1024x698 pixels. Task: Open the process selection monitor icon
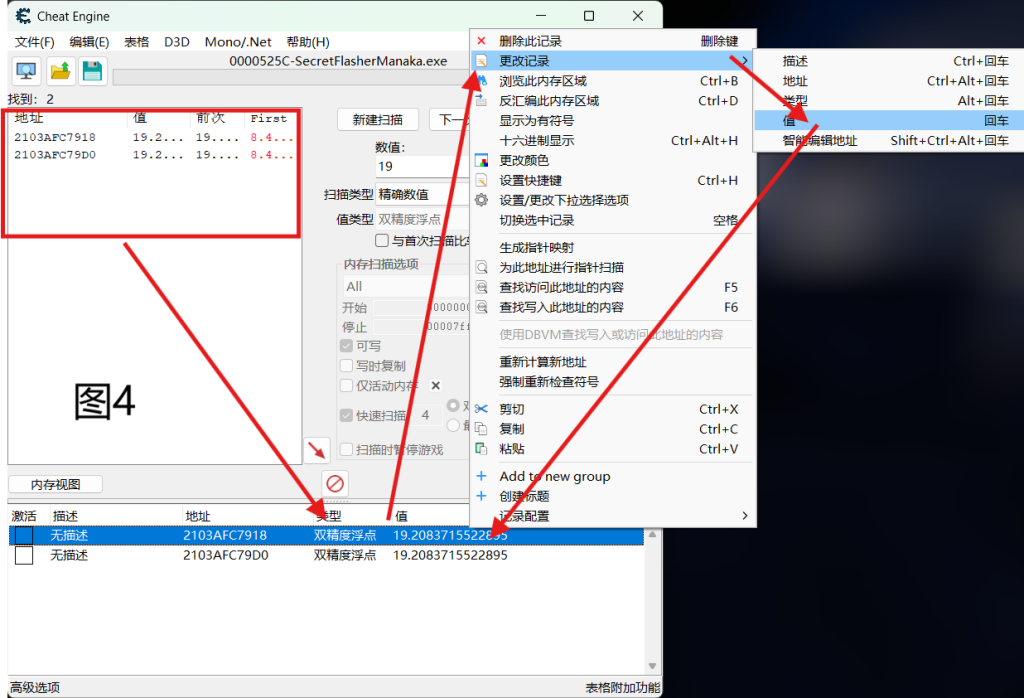point(26,71)
